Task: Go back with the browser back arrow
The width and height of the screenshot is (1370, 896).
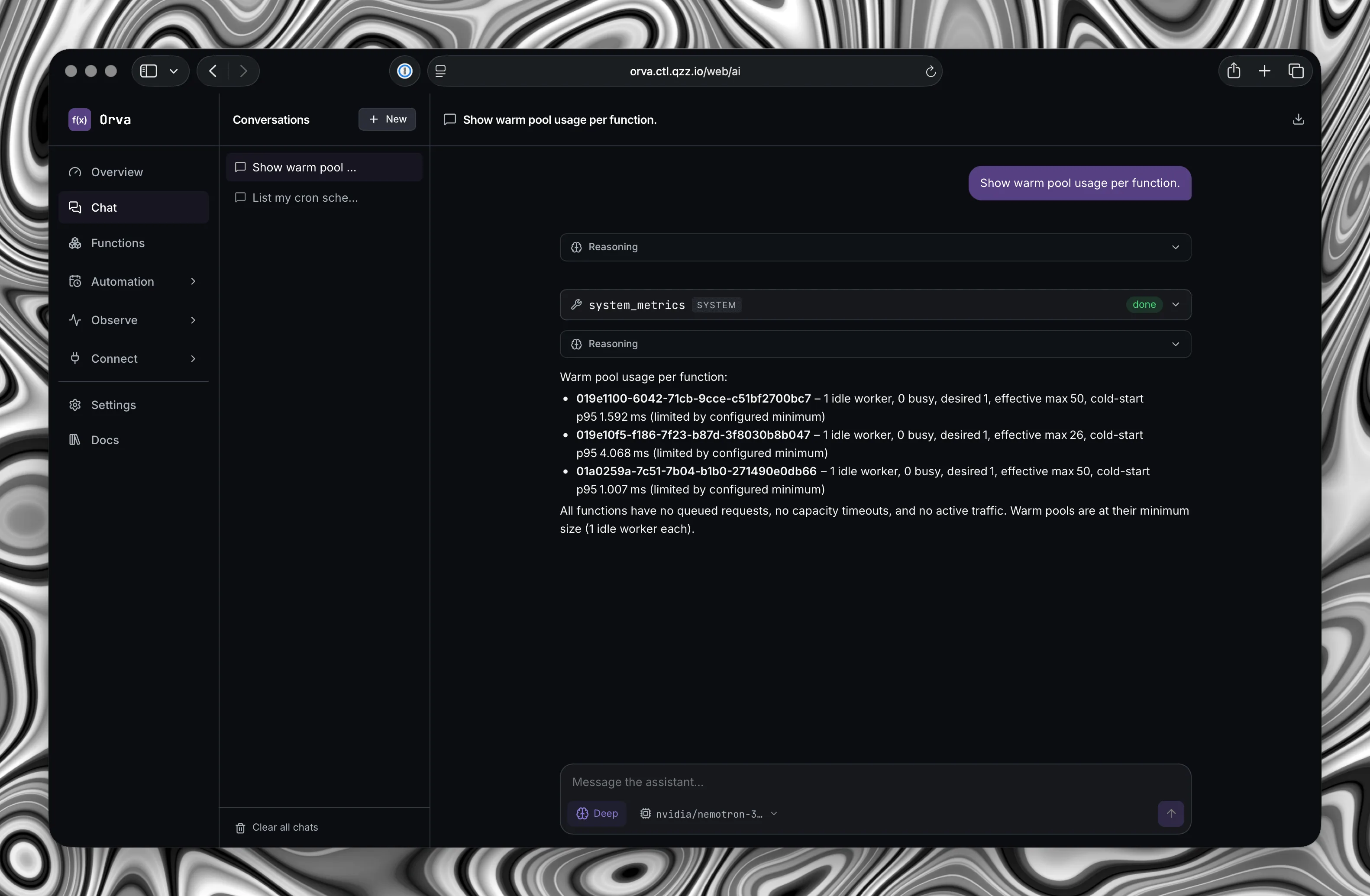Action: tap(213, 71)
